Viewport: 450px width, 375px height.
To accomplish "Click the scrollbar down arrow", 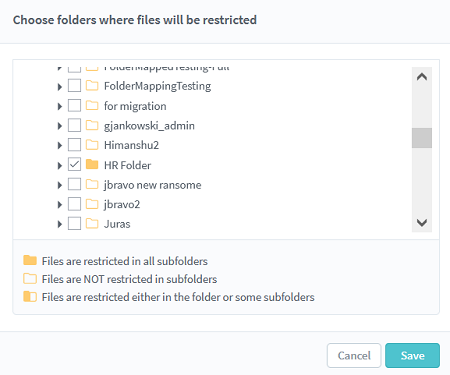I will pos(422,222).
